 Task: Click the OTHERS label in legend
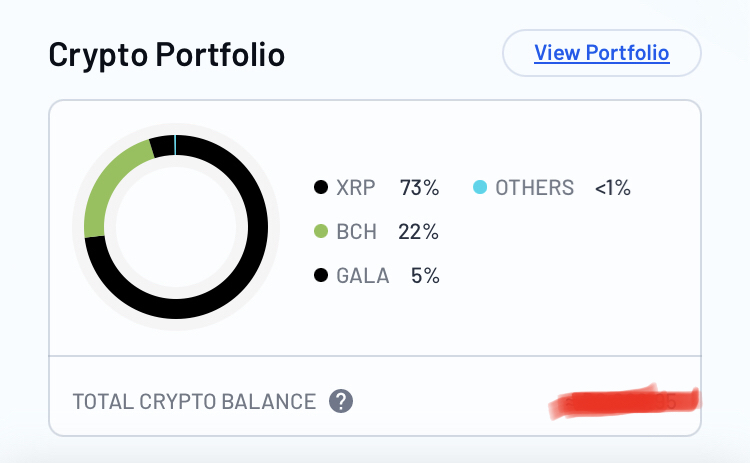534,187
